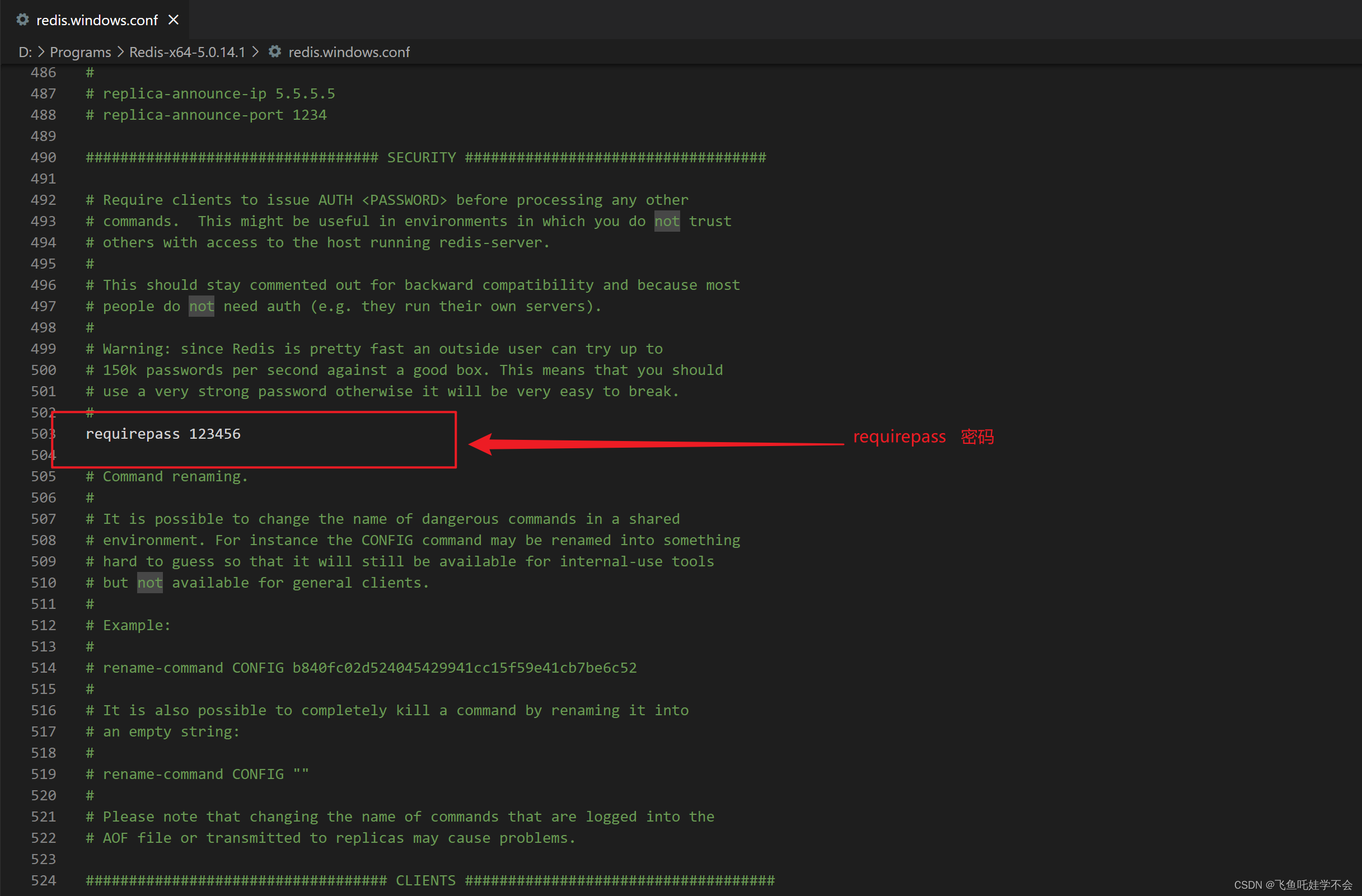Click the D: drive breadcrumb
Screen dimensions: 1362x896
pos(25,52)
